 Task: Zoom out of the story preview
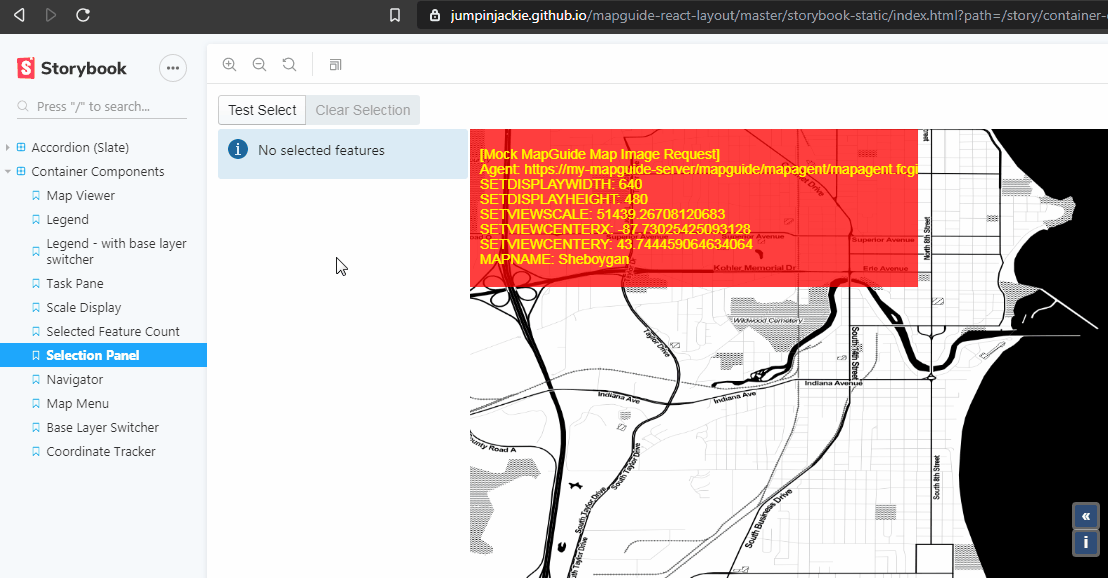259,64
